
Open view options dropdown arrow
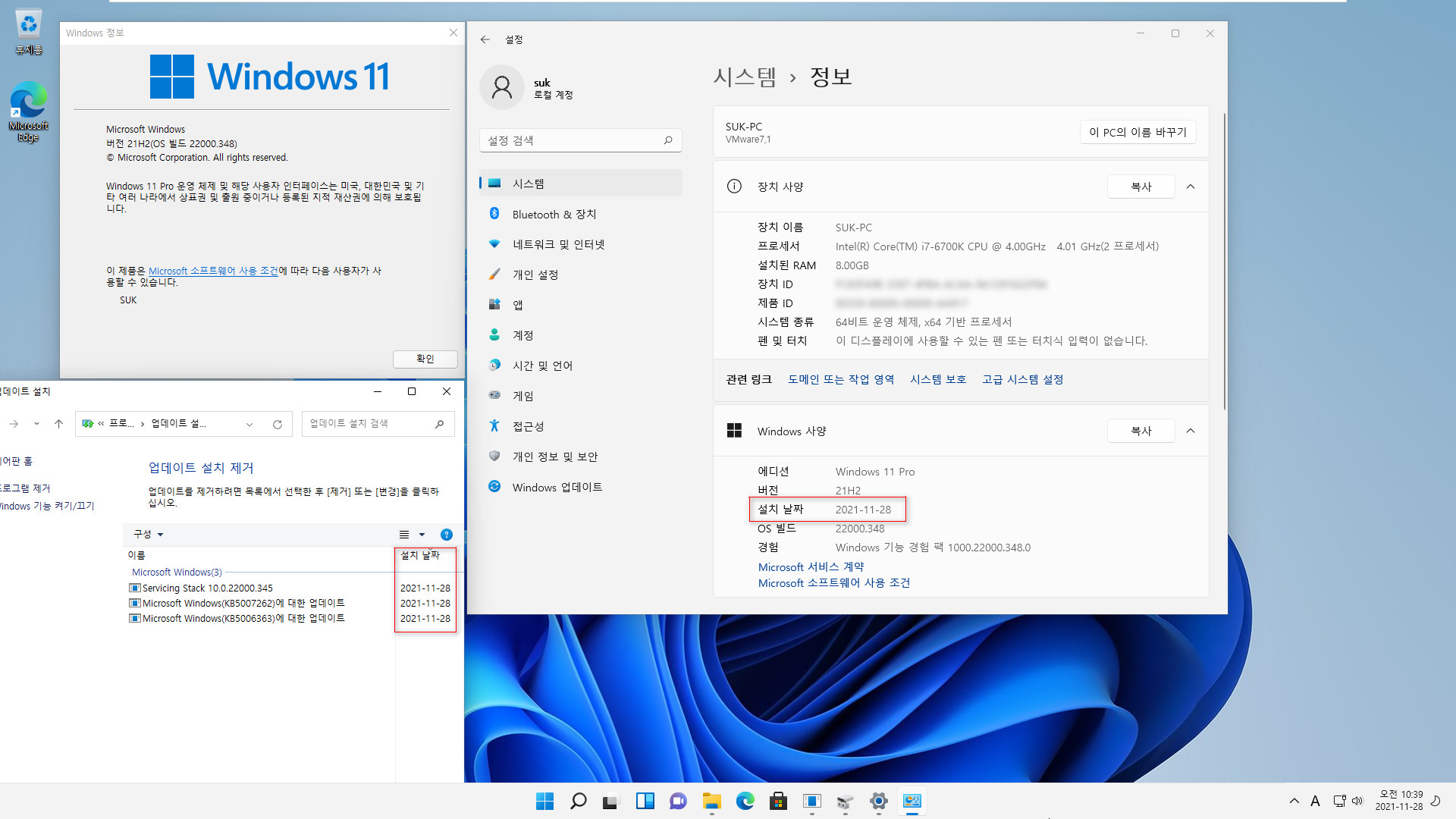click(x=422, y=535)
